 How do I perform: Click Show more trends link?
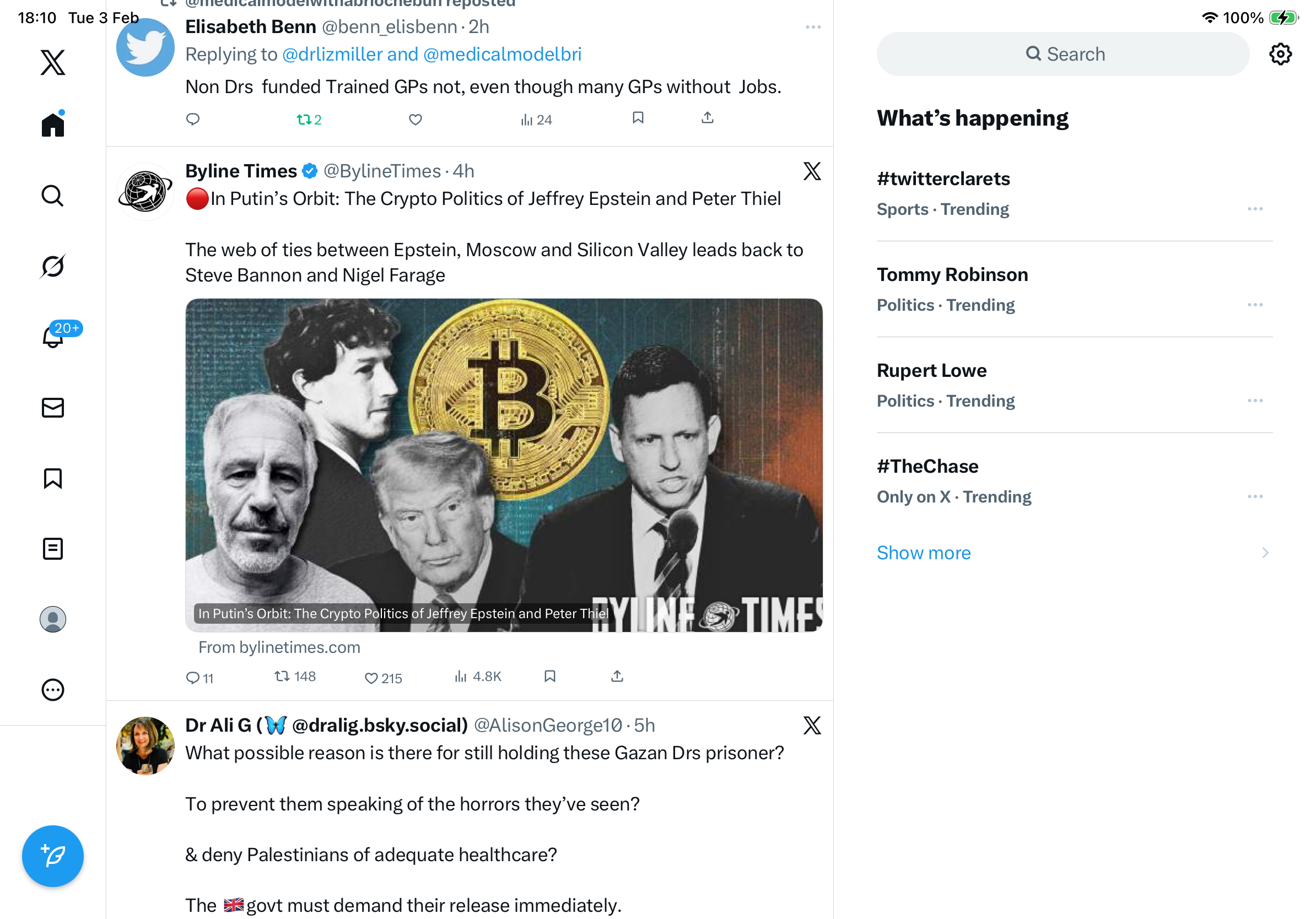(x=924, y=552)
